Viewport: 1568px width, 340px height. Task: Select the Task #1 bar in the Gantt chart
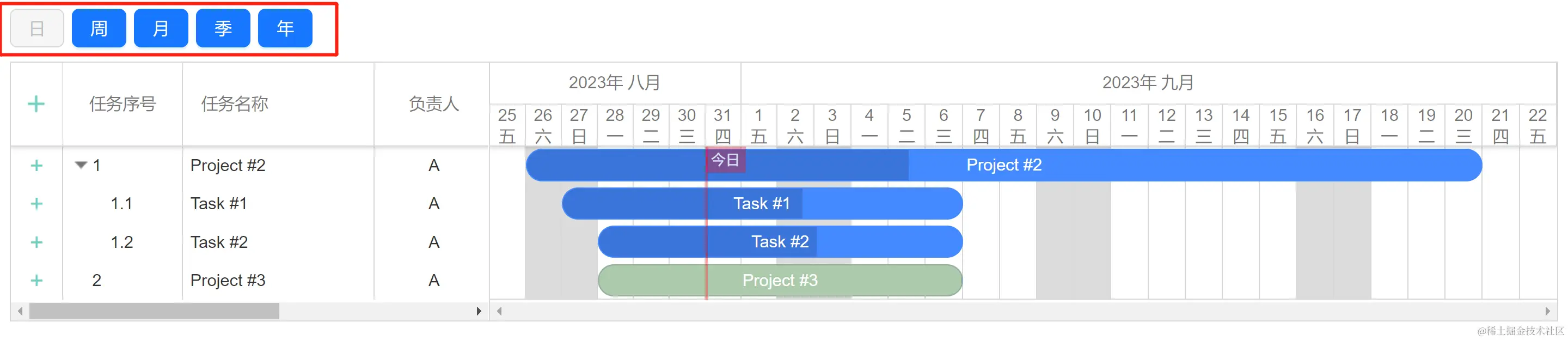(761, 203)
